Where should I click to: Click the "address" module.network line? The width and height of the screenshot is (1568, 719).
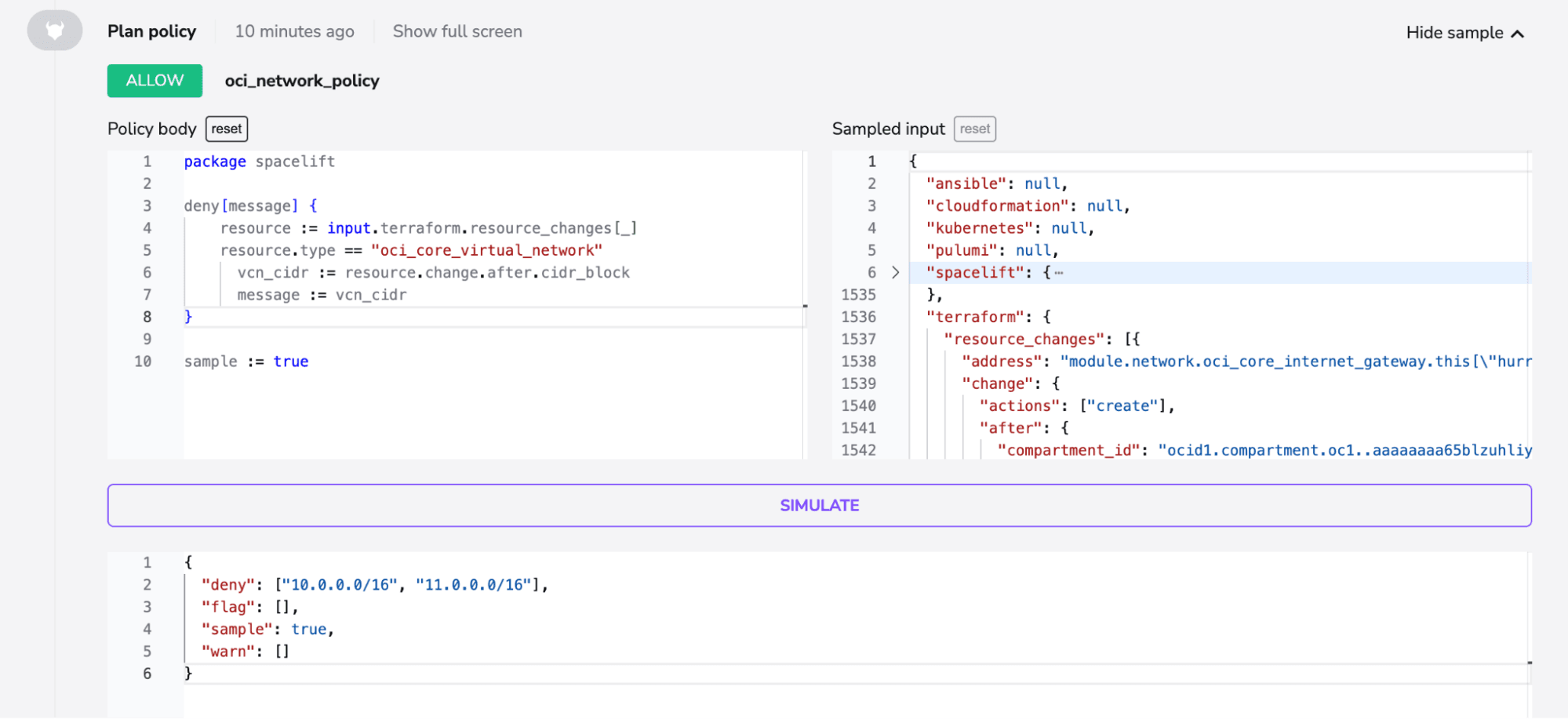point(1246,361)
